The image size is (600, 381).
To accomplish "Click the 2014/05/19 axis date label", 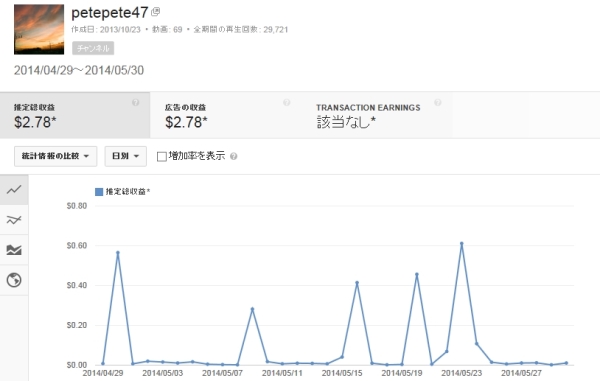I will pos(402,373).
